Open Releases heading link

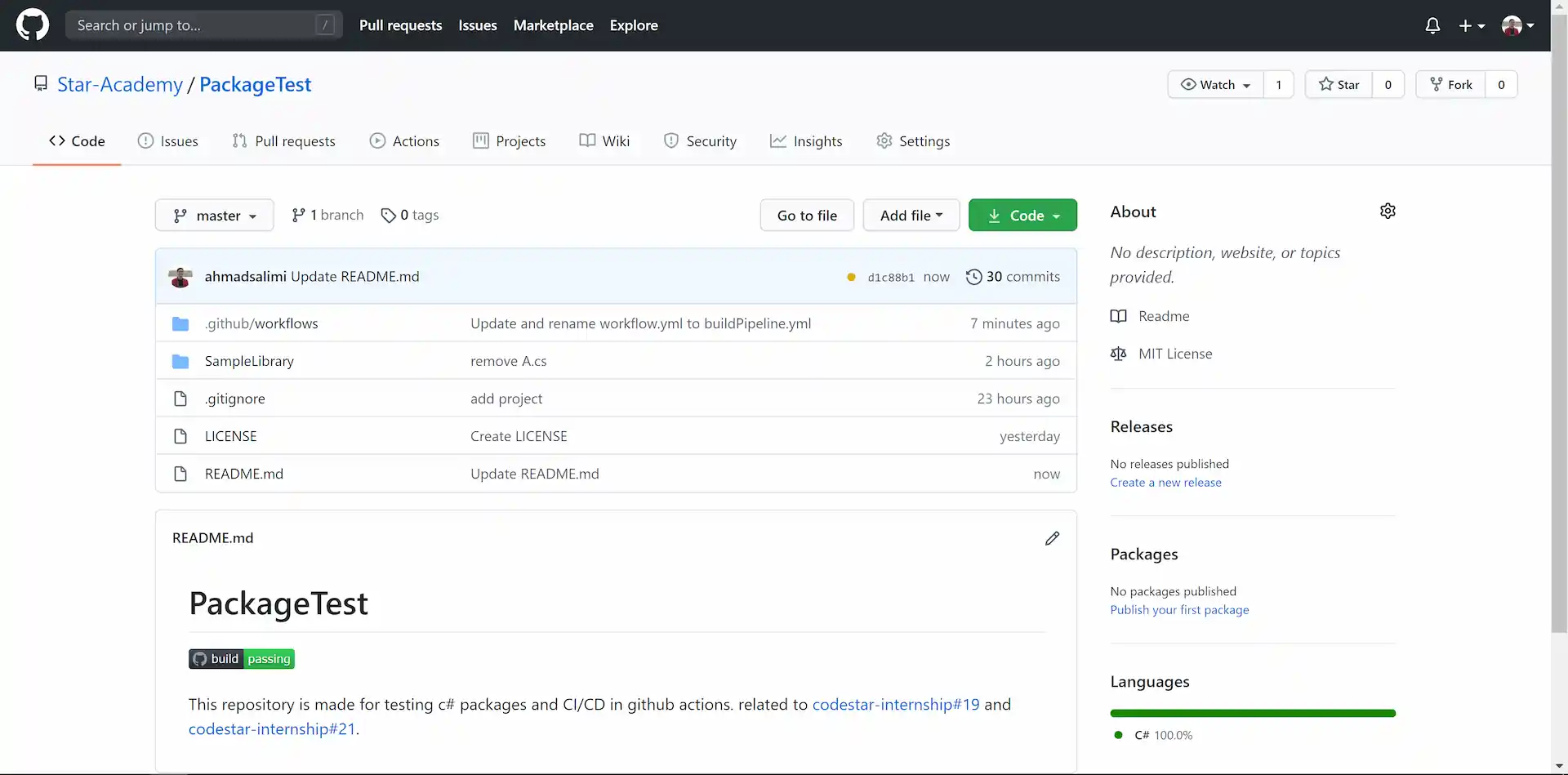[x=1141, y=426]
